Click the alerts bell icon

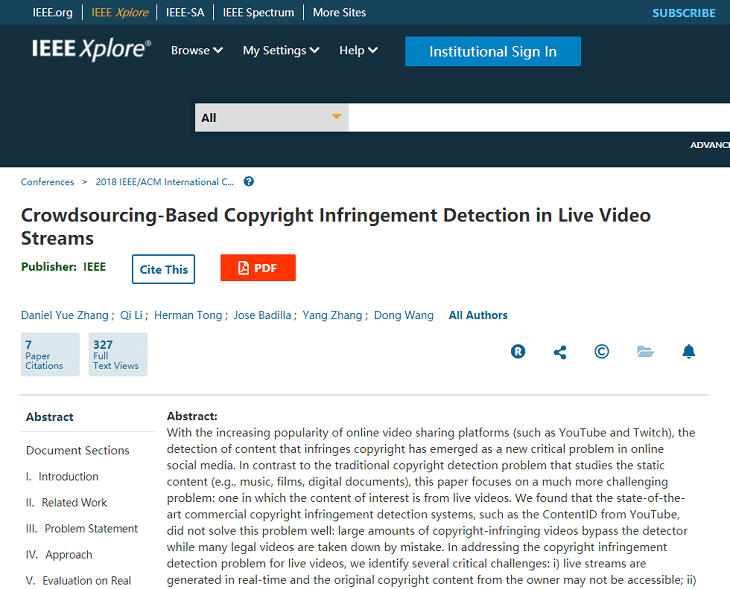689,351
